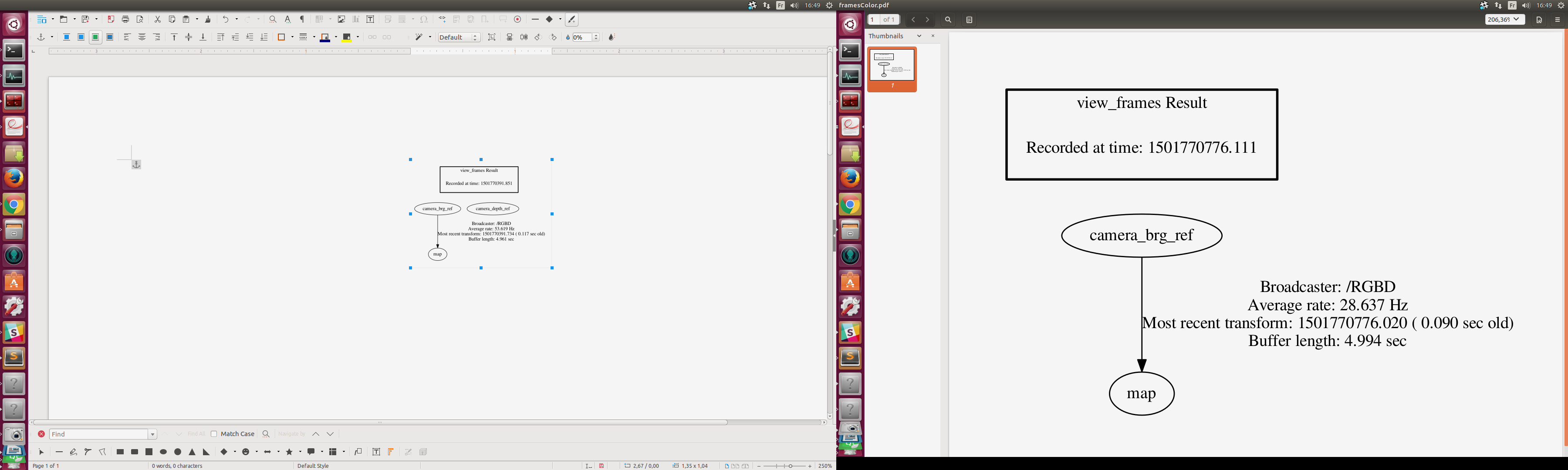The width and height of the screenshot is (1568, 470).
Task: Open Firefox from the left Ubuntu launcher
Action: tap(14, 178)
